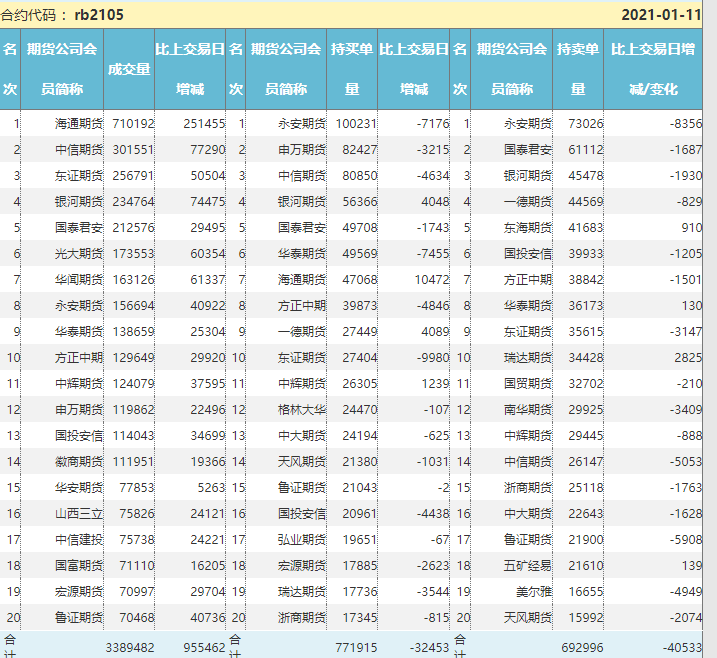The height and width of the screenshot is (658, 717).
Task: Select 光大期货 in volume column
Action: click(79, 254)
